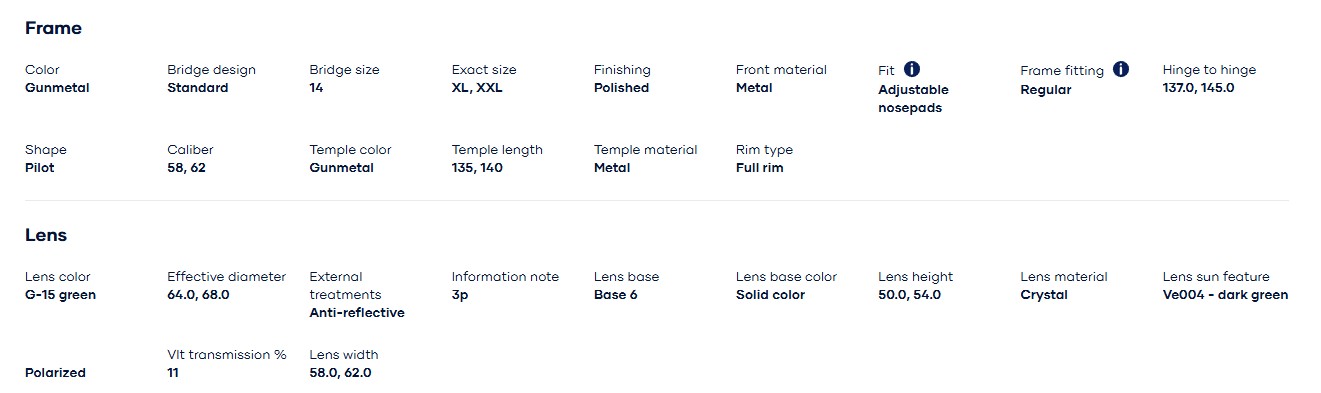The width and height of the screenshot is (1321, 393).
Task: Click the Polarized label
Action: point(55,373)
